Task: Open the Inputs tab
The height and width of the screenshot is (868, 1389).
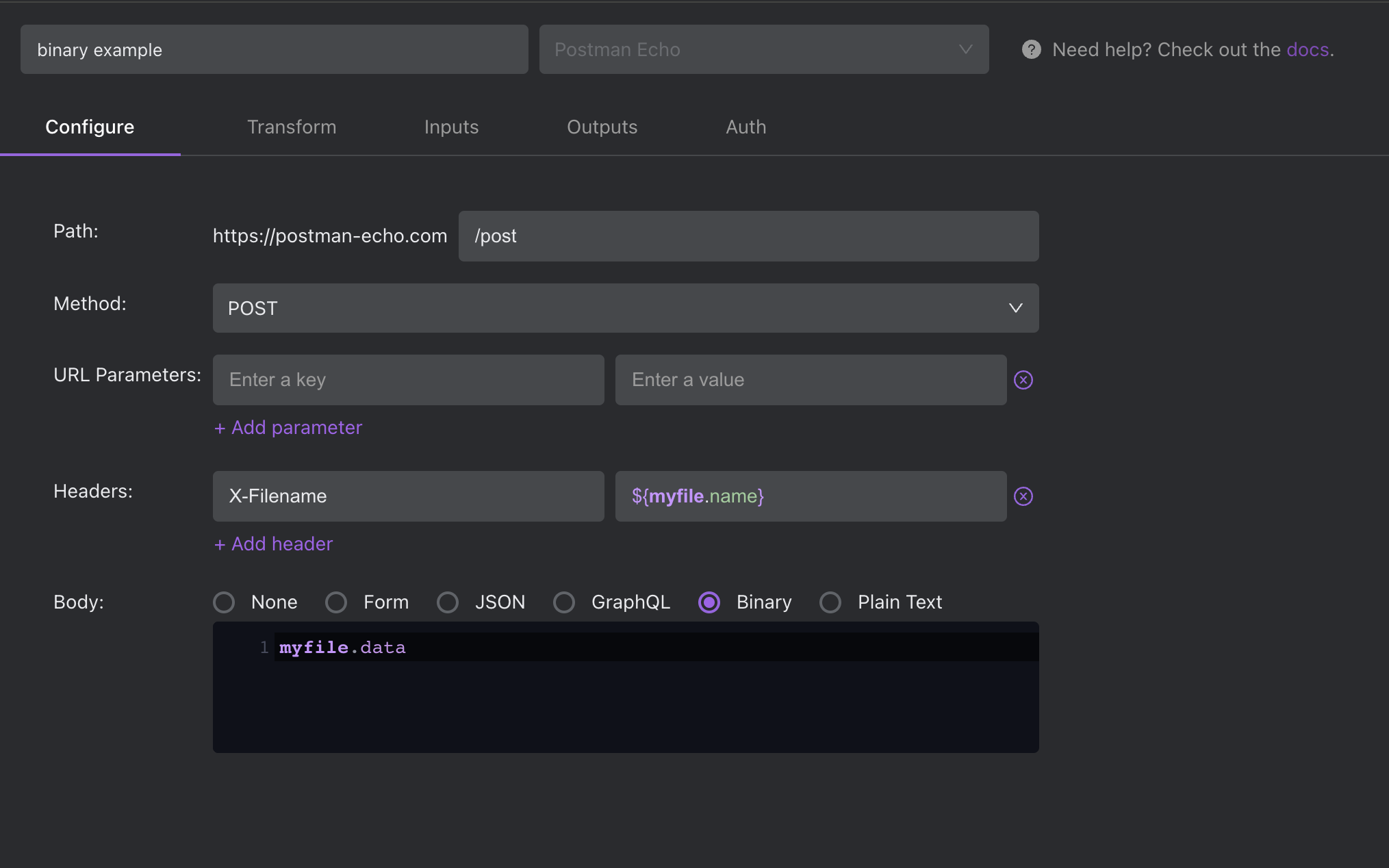Action: pos(451,127)
